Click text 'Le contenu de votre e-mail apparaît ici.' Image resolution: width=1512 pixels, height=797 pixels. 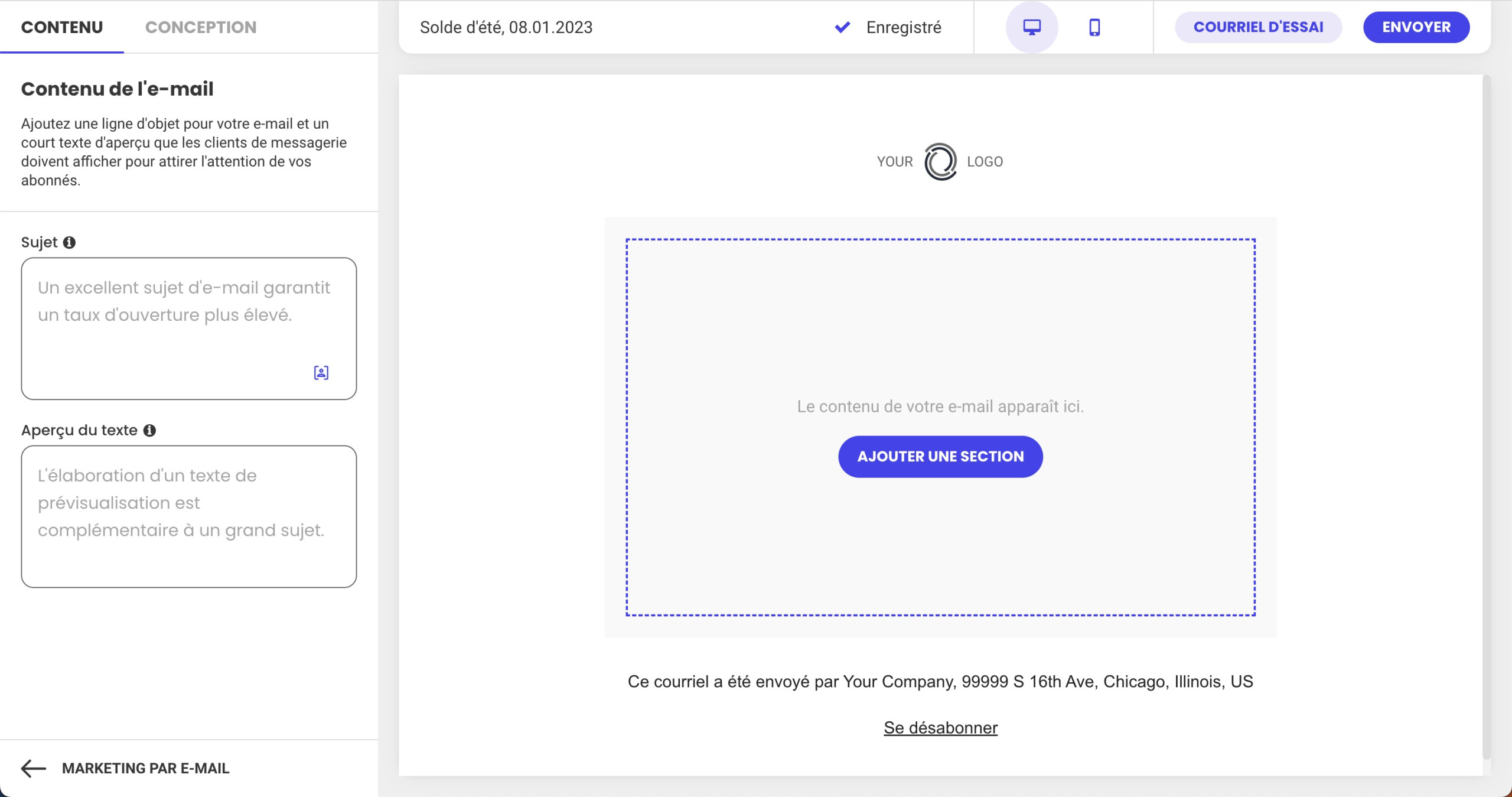pyautogui.click(x=940, y=406)
